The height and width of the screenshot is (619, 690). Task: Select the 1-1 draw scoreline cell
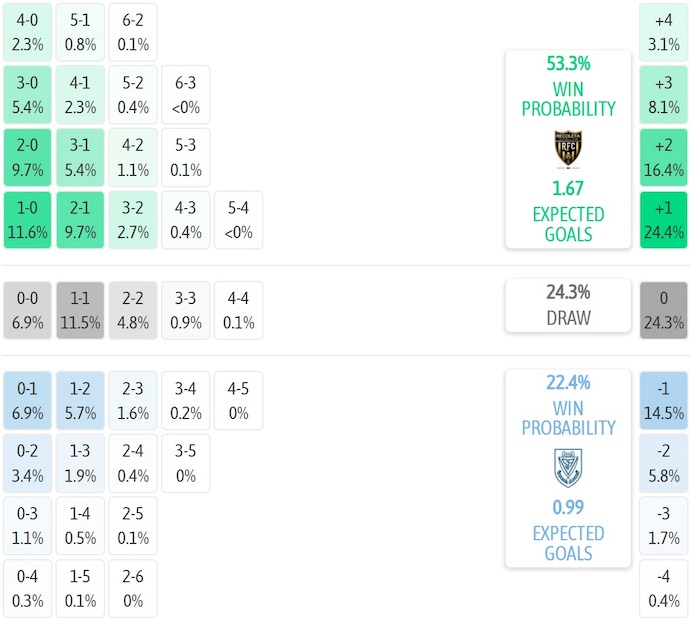pos(80,311)
